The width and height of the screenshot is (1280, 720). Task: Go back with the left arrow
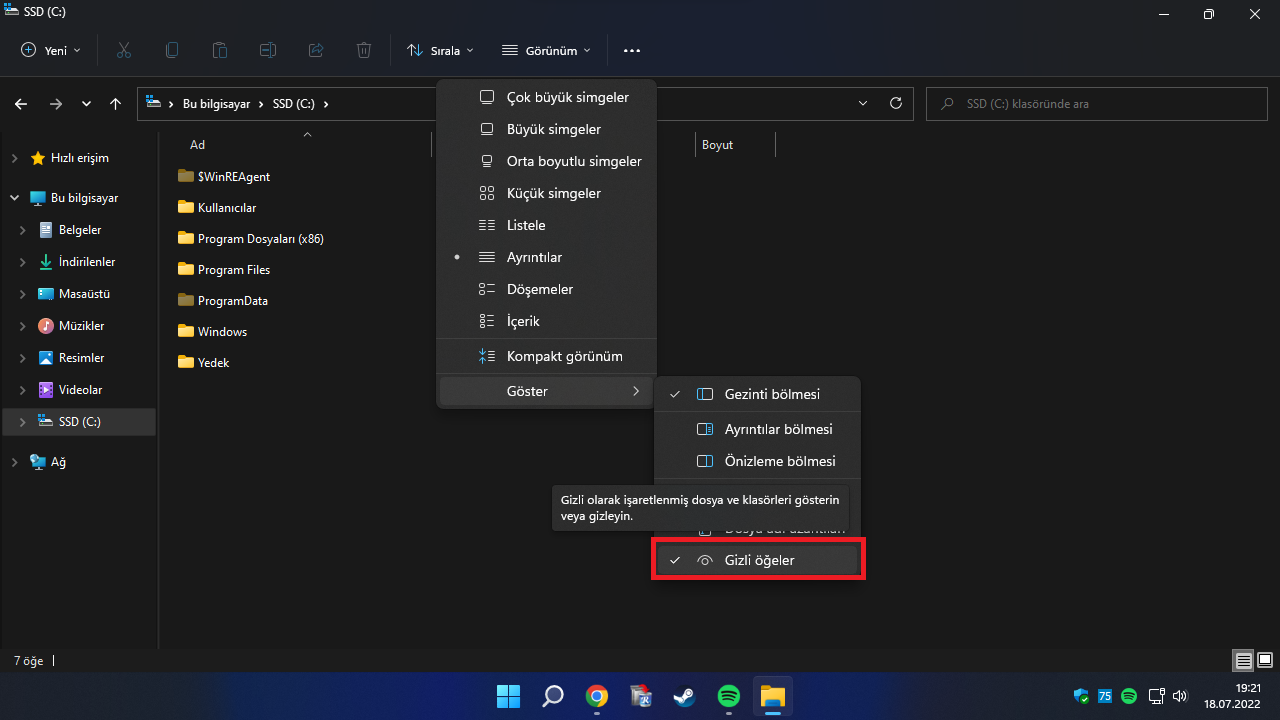pyautogui.click(x=21, y=103)
